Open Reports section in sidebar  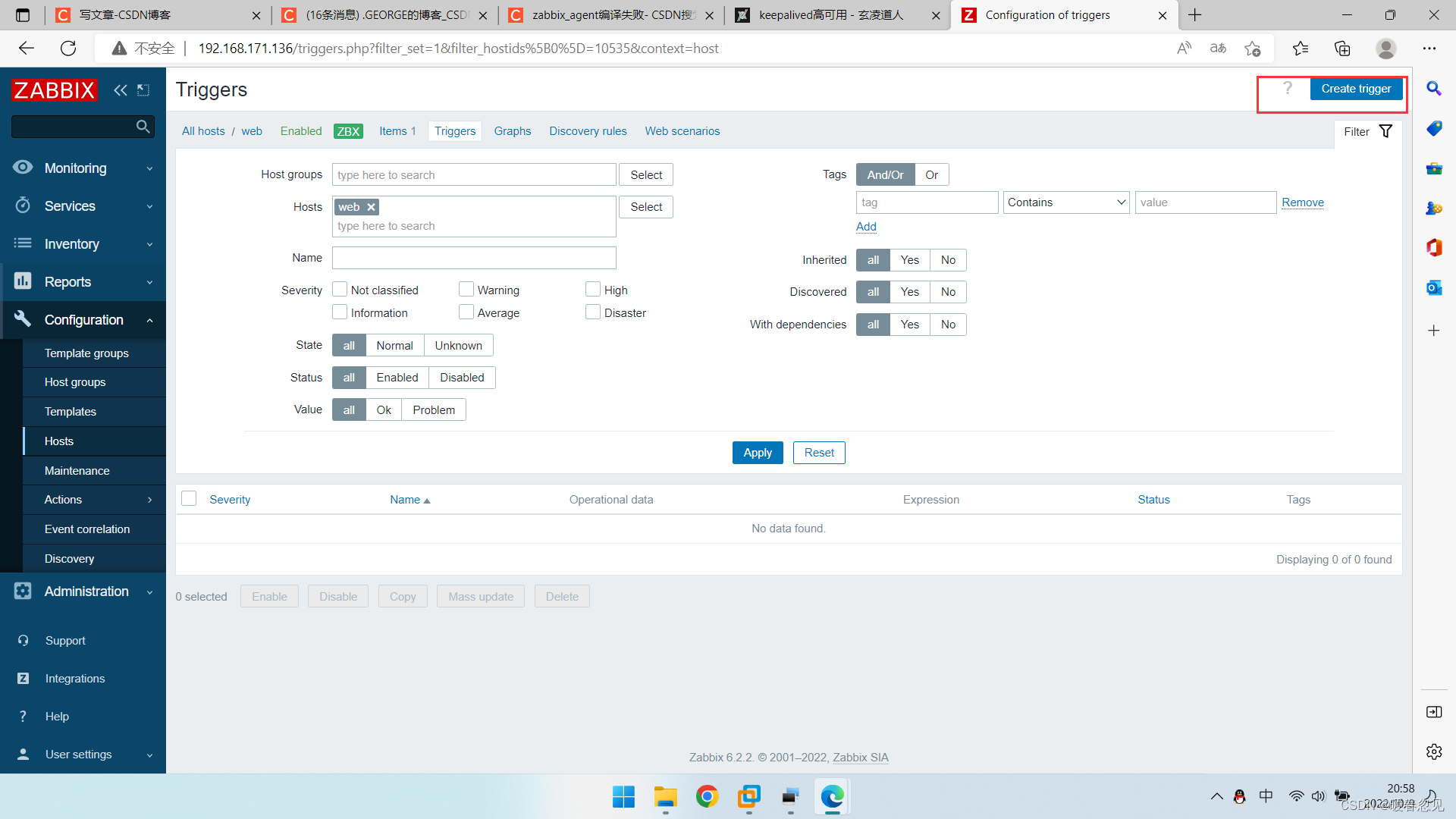click(83, 281)
